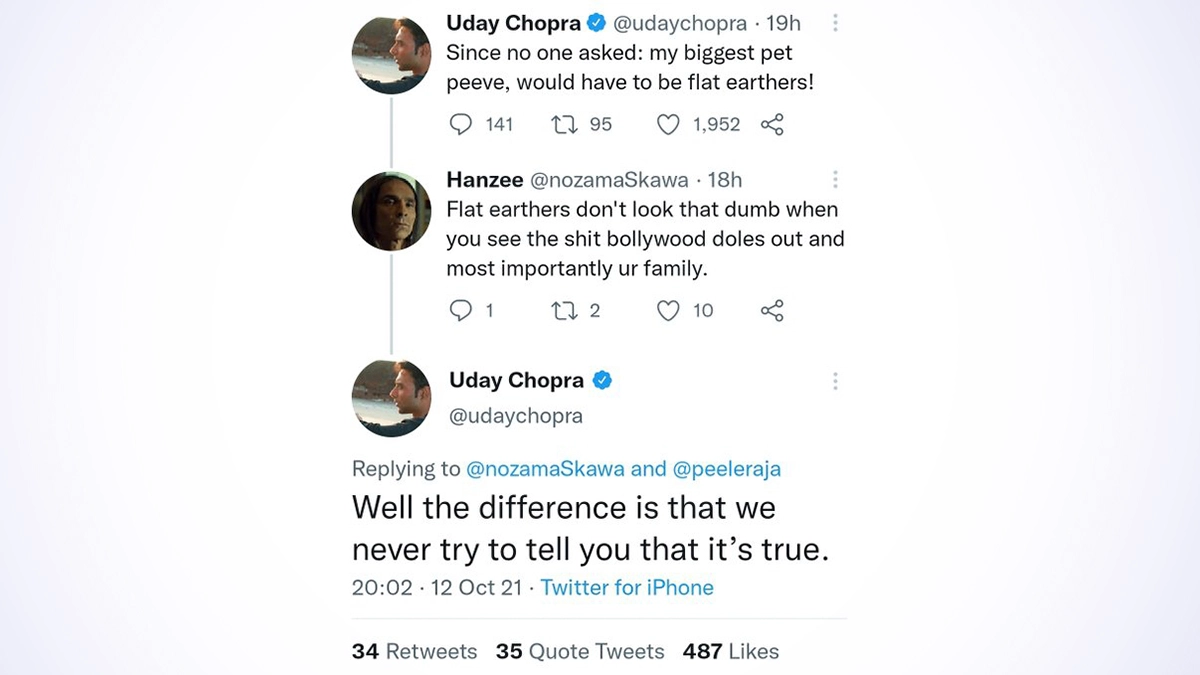Image resolution: width=1200 pixels, height=675 pixels.
Task: Open more options menu on Hanzee's tweet
Action: pyautogui.click(x=835, y=180)
